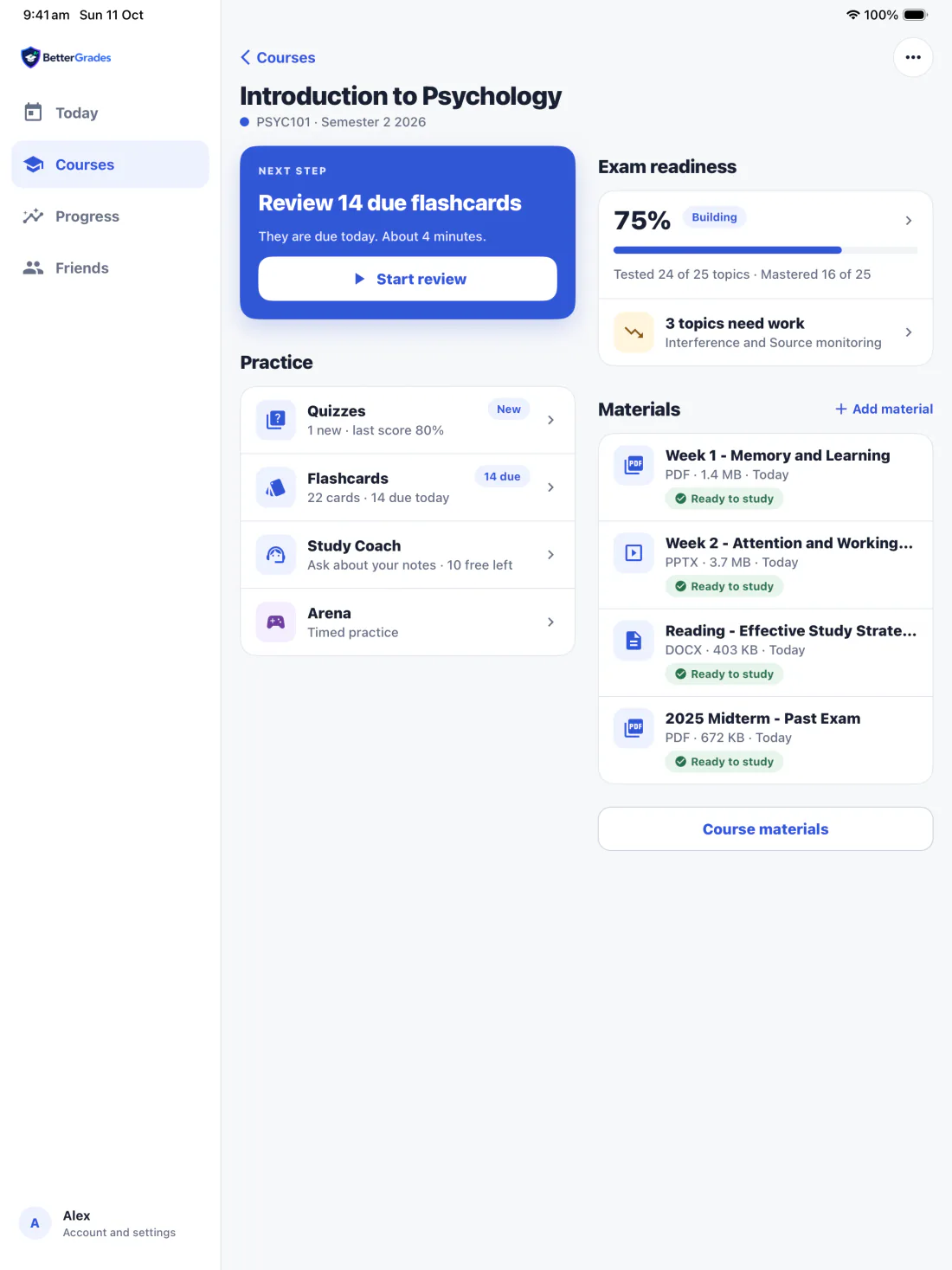Open 2025 Midterm - Past Exam
The height and width of the screenshot is (1270, 952).
tap(765, 740)
